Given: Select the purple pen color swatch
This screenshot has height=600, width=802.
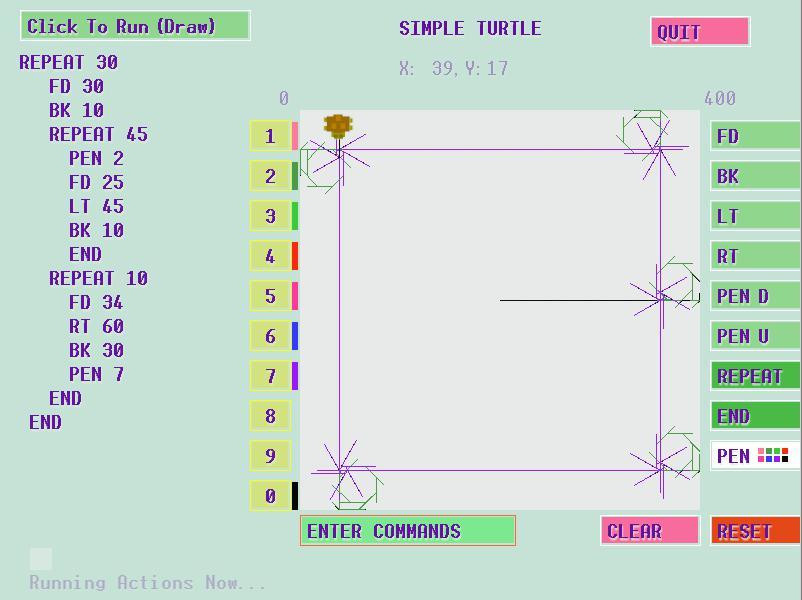Looking at the screenshot, I should point(295,375).
